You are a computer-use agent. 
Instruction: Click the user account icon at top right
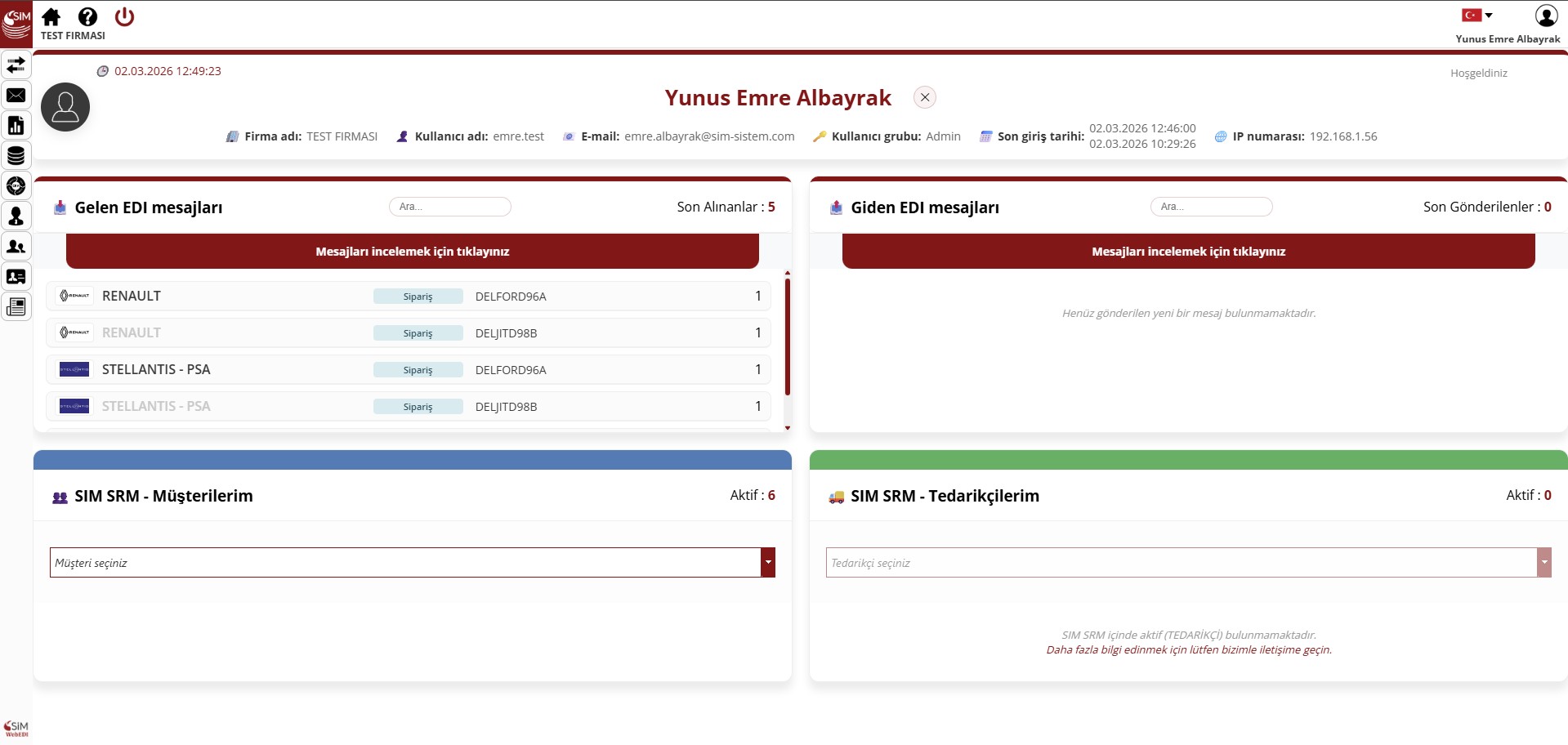click(1546, 16)
